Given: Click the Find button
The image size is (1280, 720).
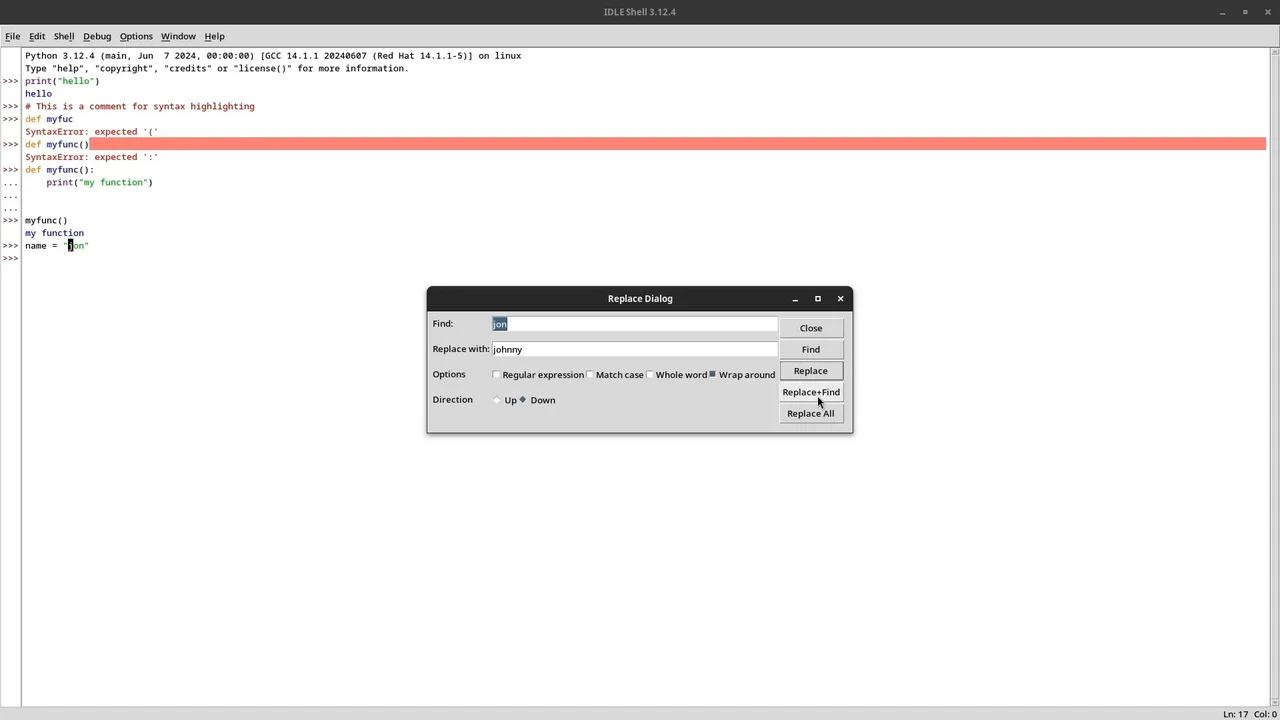Looking at the screenshot, I should point(811,349).
